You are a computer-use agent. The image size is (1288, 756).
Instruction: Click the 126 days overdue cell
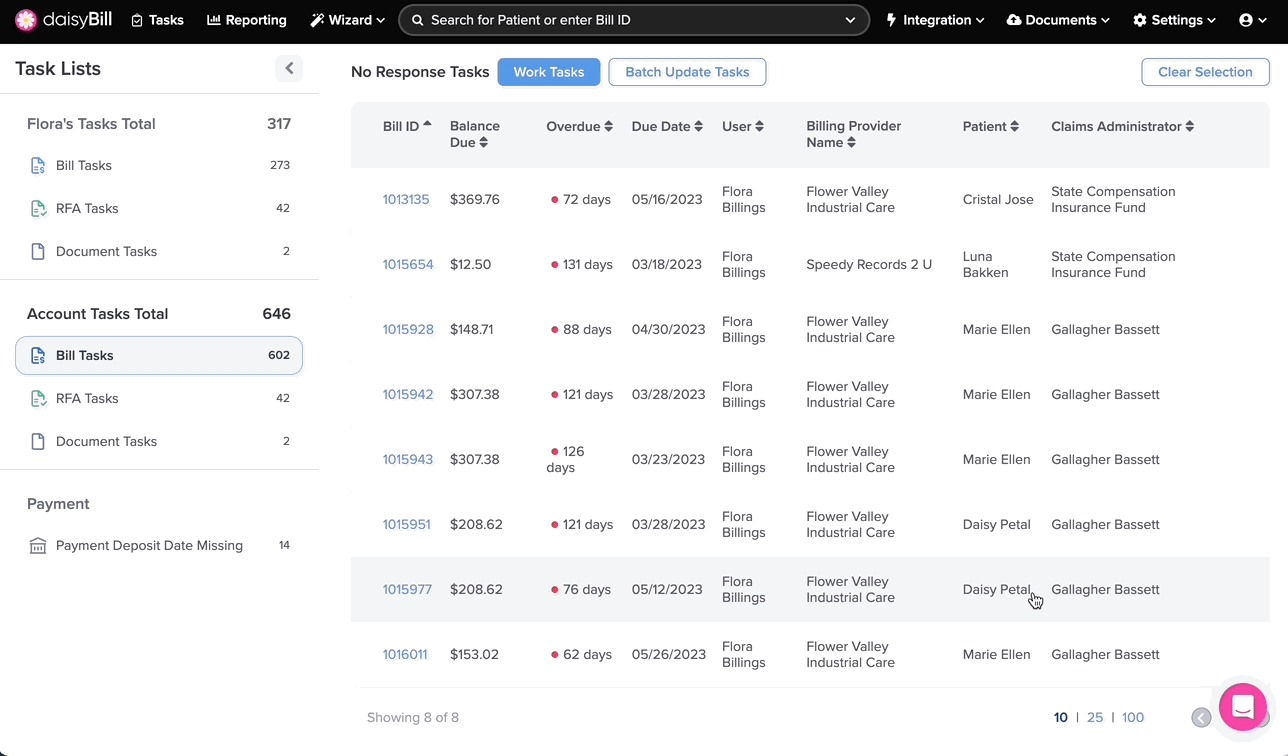click(566, 460)
